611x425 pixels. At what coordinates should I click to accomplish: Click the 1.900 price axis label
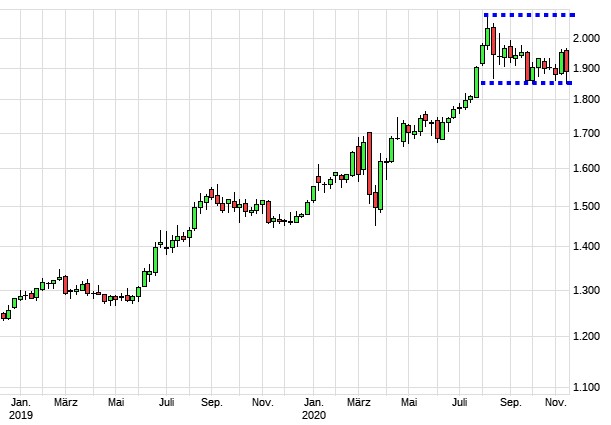pyautogui.click(x=586, y=69)
